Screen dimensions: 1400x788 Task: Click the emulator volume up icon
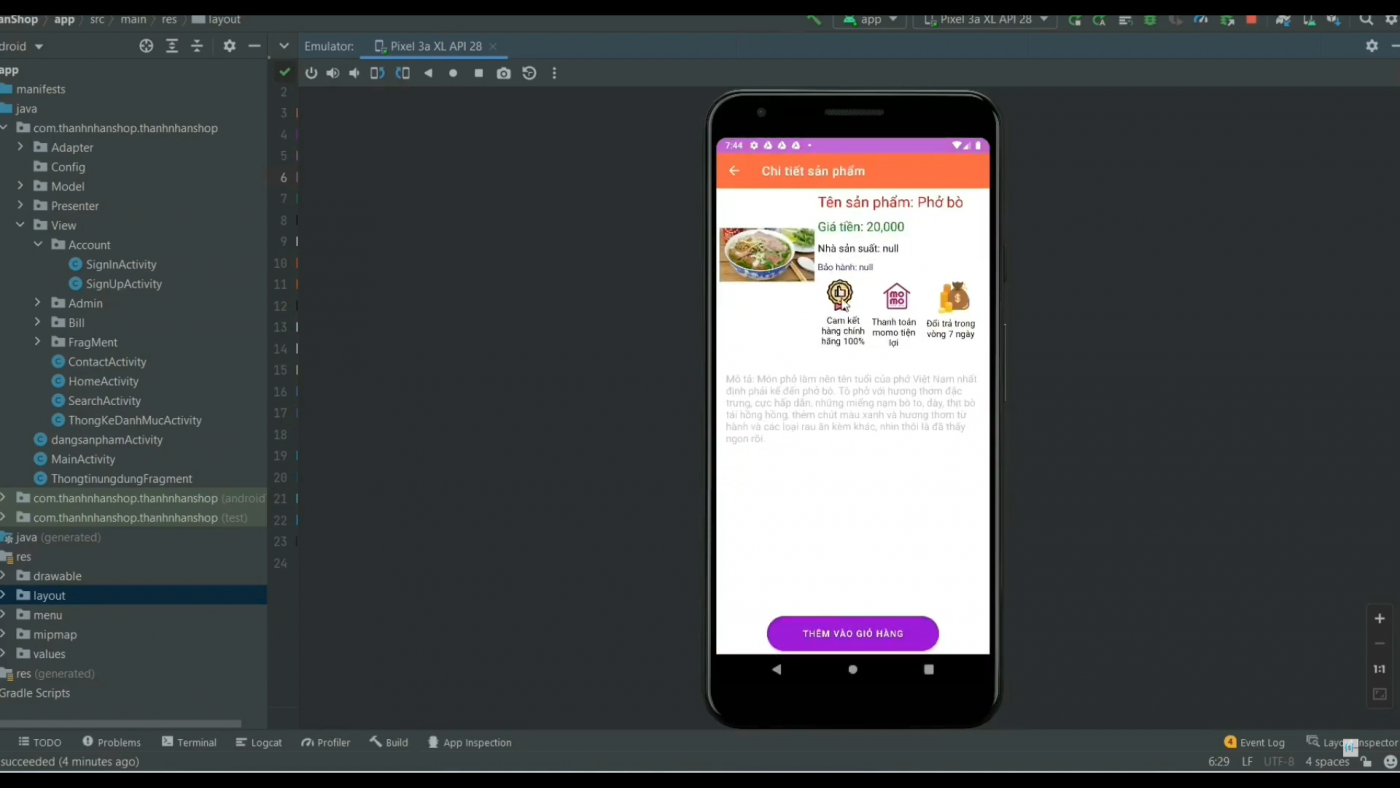click(x=332, y=73)
